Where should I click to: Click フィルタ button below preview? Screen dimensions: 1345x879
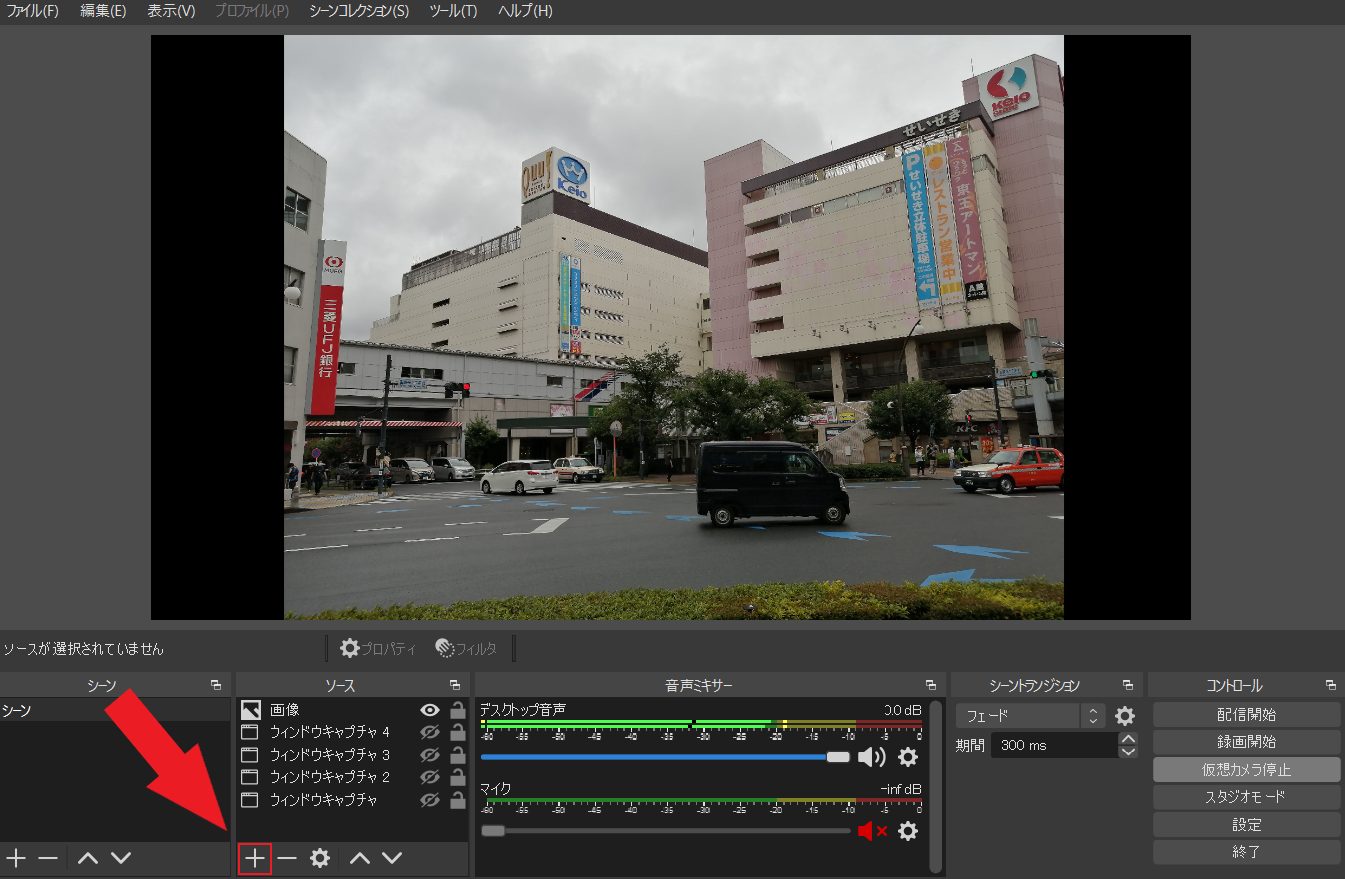tap(466, 648)
